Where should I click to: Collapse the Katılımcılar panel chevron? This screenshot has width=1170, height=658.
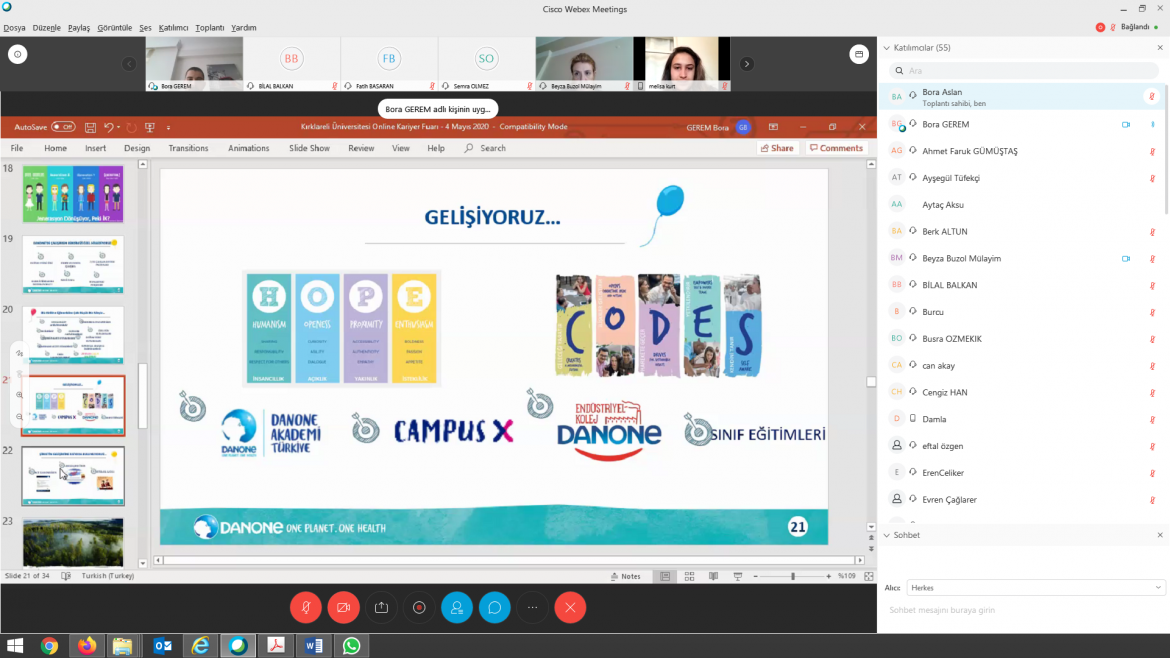tap(886, 48)
